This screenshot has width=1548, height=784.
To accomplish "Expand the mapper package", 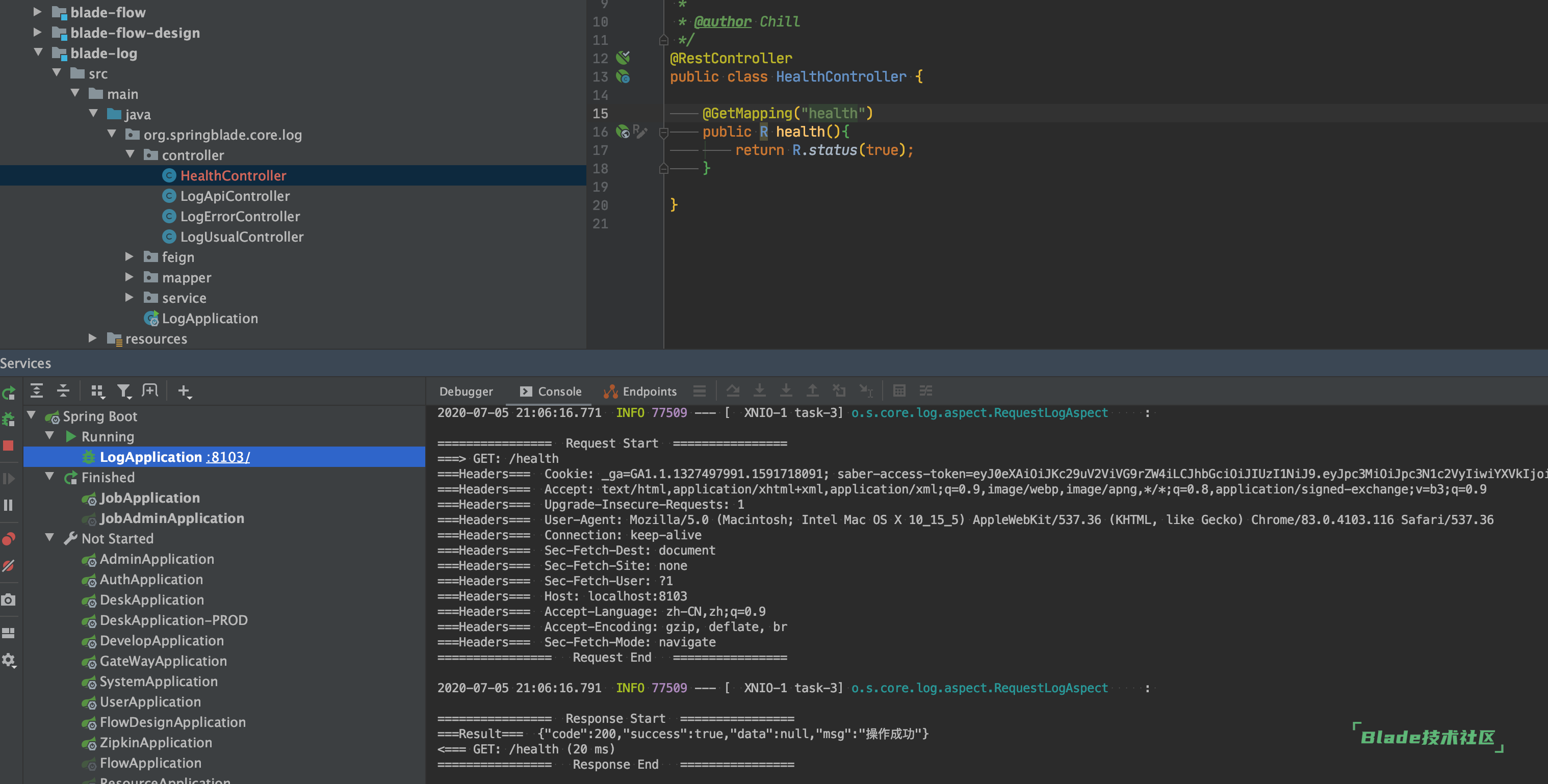I will click(x=129, y=277).
